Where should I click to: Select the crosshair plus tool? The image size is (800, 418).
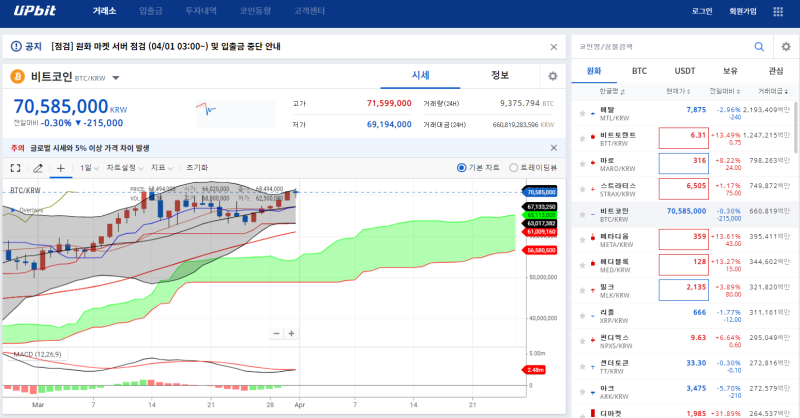[60, 168]
